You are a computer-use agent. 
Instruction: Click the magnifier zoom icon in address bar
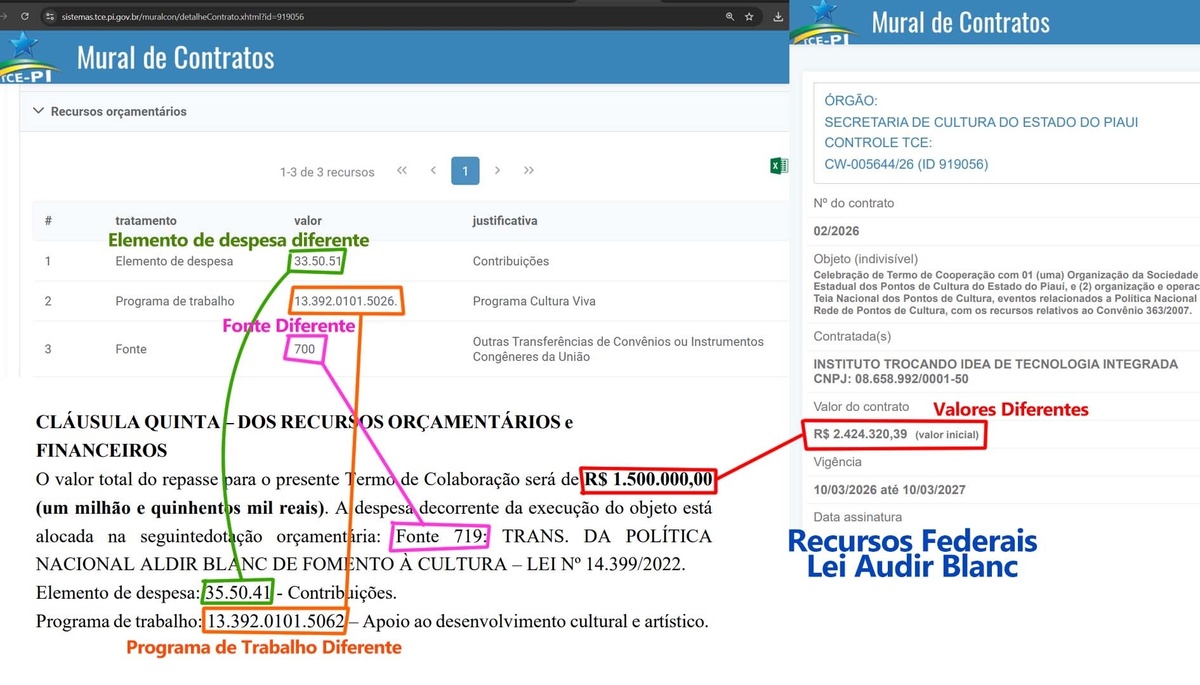tap(730, 17)
